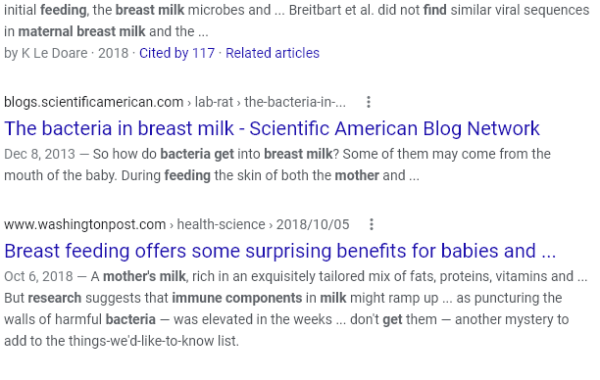This screenshot has height=380, width=600.
Task: Click the 'Dec 8, 2013' date text
Action: click(40, 154)
